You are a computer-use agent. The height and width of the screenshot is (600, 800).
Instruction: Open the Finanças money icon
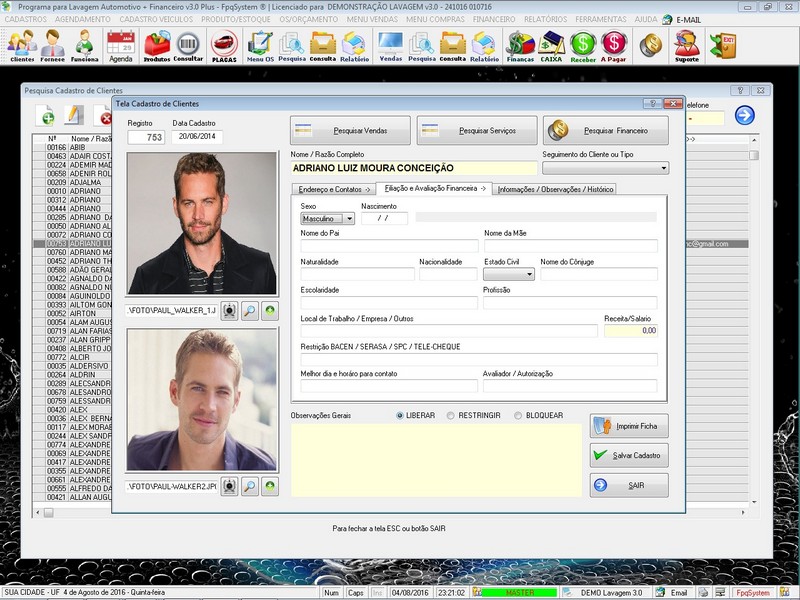click(x=520, y=46)
